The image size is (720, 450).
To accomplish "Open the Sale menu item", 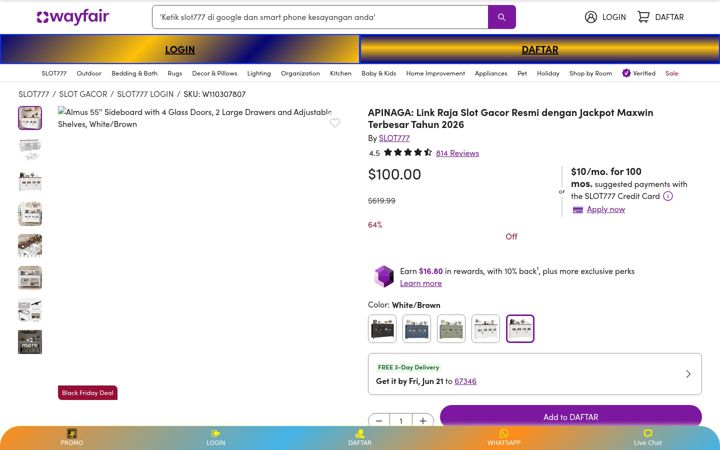I will pos(671,73).
